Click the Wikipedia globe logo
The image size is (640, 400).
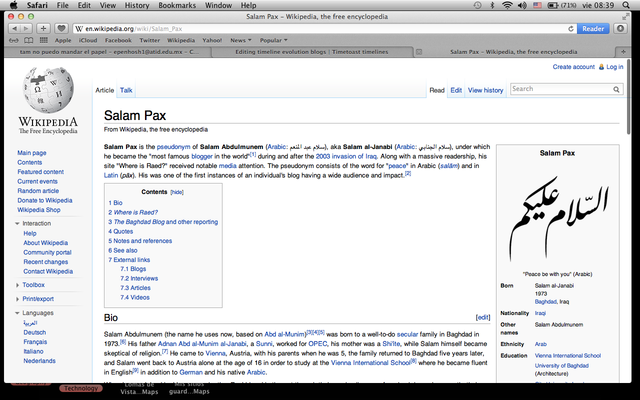pos(48,90)
